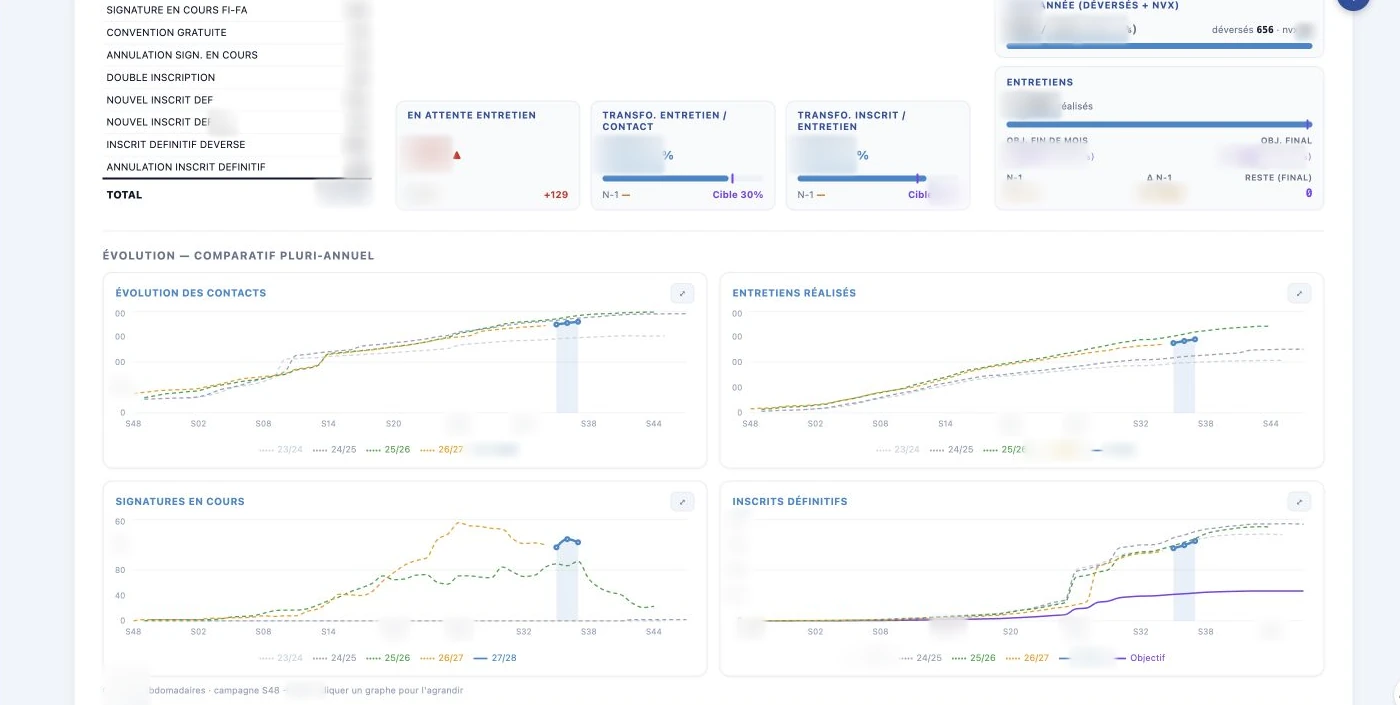
Task: Click the TOTAL row label
Action: (x=124, y=195)
